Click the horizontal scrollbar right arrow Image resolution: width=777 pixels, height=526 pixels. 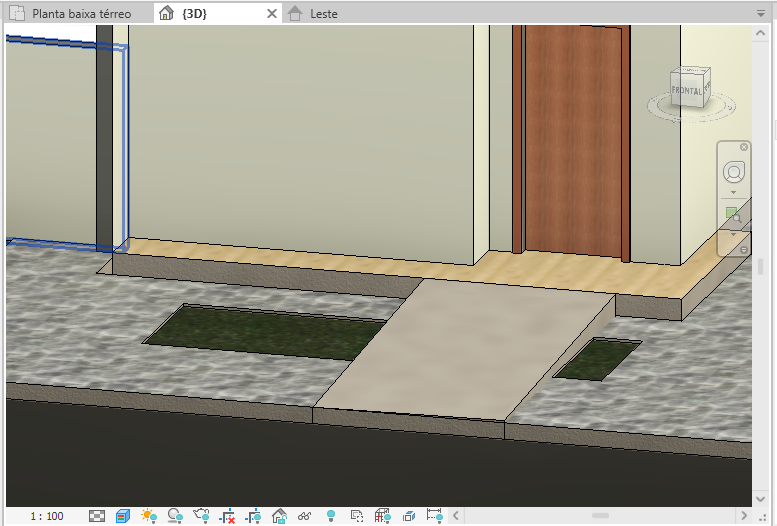pos(744,516)
